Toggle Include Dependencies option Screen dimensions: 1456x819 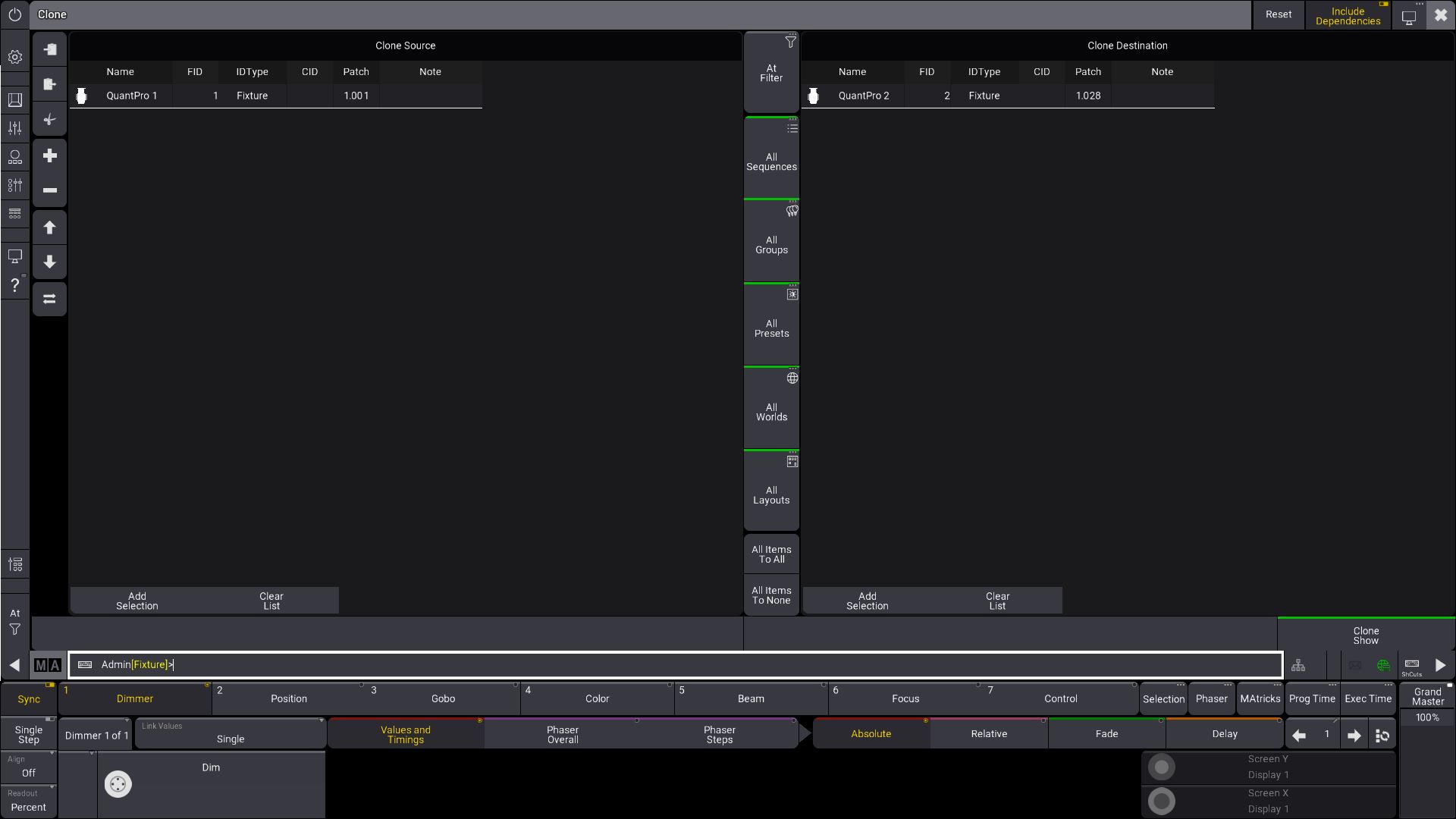(x=1348, y=16)
